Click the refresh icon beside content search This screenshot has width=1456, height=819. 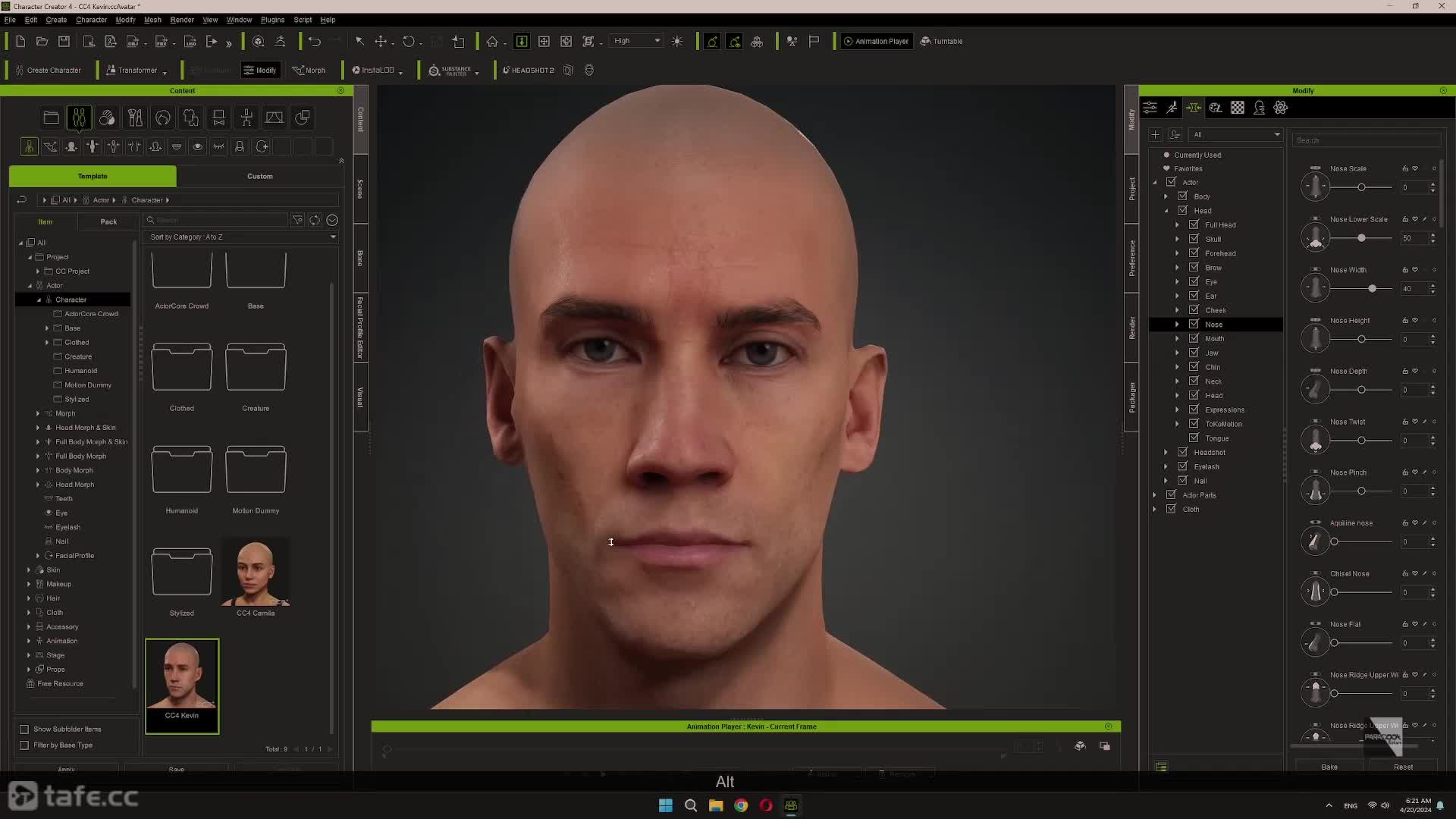pos(315,220)
